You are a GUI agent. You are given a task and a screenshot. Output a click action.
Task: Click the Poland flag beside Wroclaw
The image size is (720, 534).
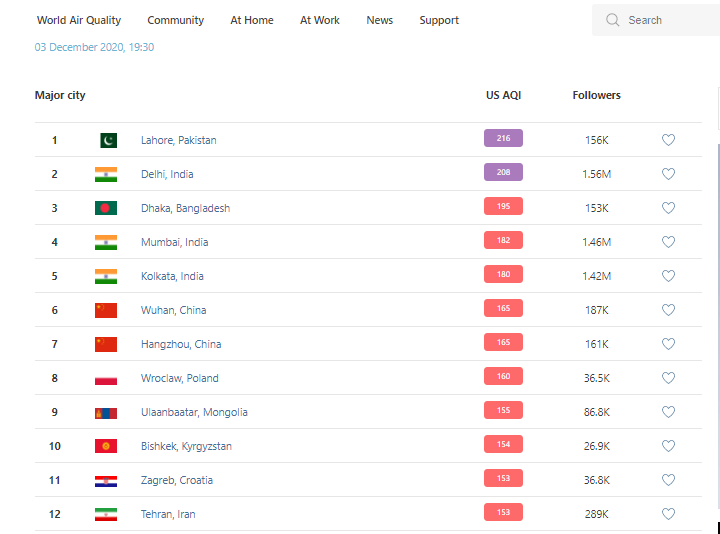pos(106,378)
